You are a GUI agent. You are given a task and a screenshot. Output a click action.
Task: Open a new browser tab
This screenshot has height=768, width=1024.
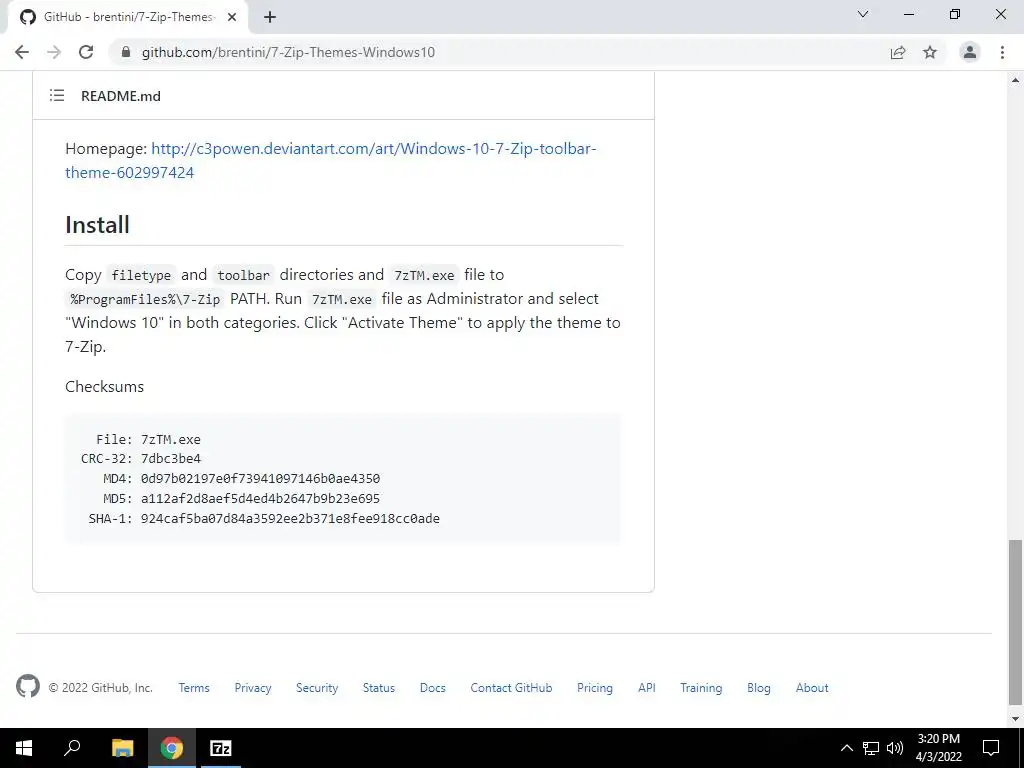(x=270, y=18)
